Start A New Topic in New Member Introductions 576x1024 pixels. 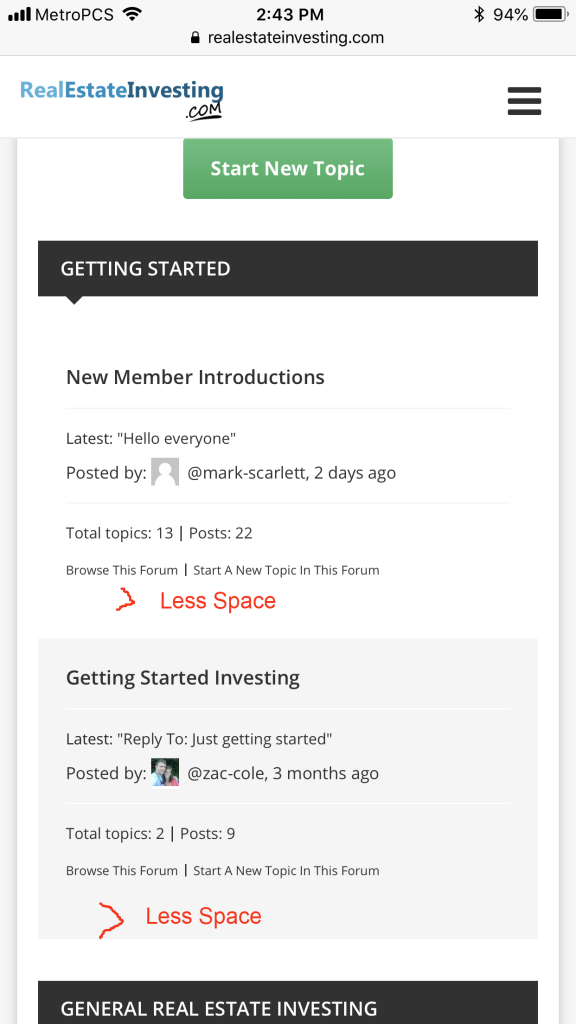click(x=286, y=570)
